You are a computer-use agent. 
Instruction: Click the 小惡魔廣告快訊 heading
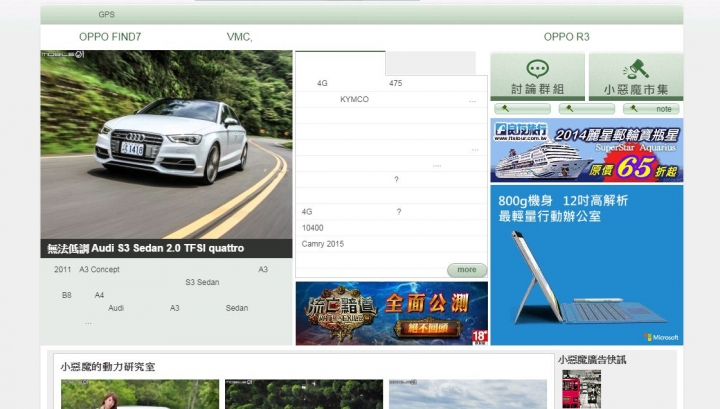click(592, 359)
